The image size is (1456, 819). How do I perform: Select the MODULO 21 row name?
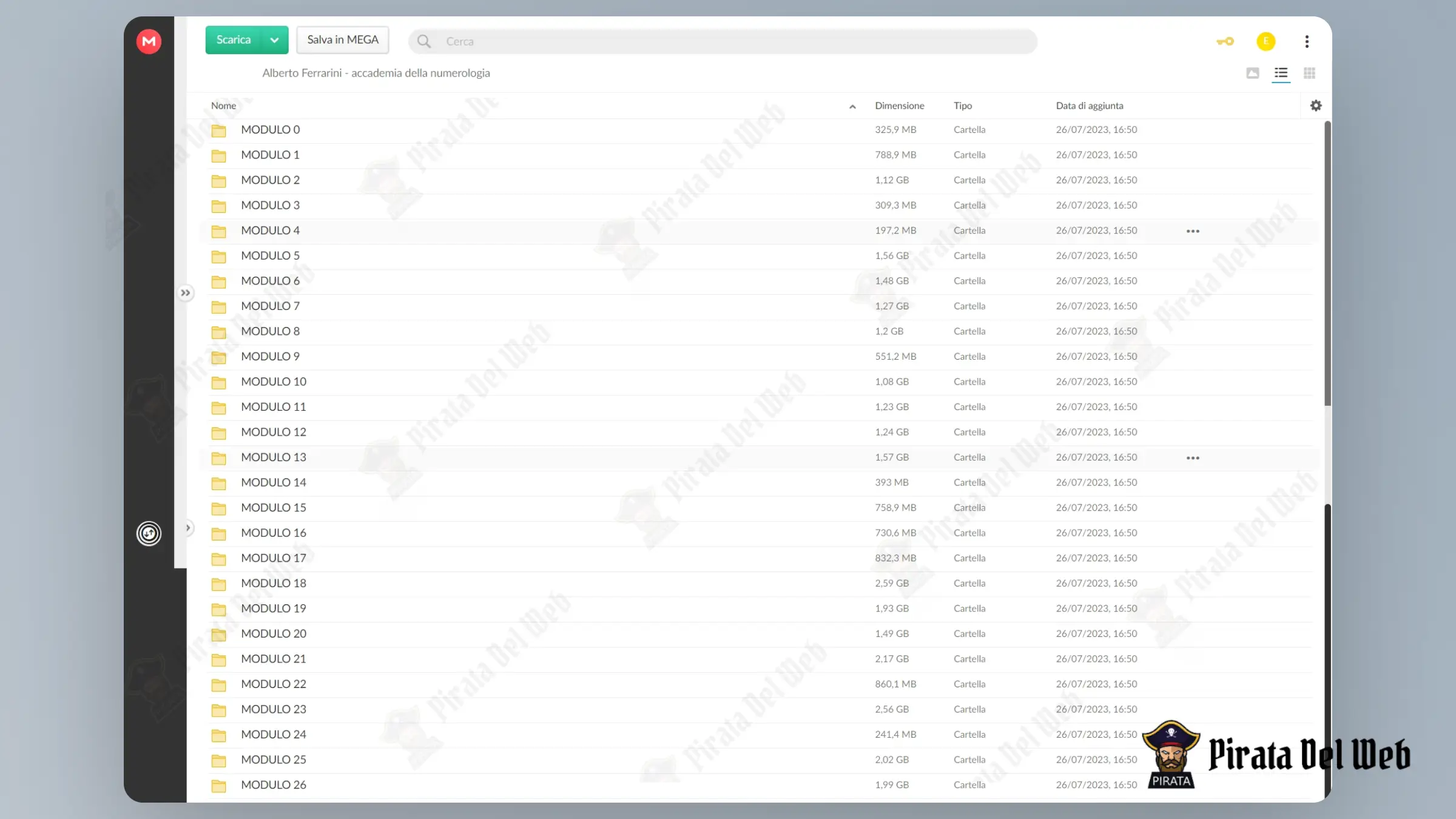click(x=274, y=658)
